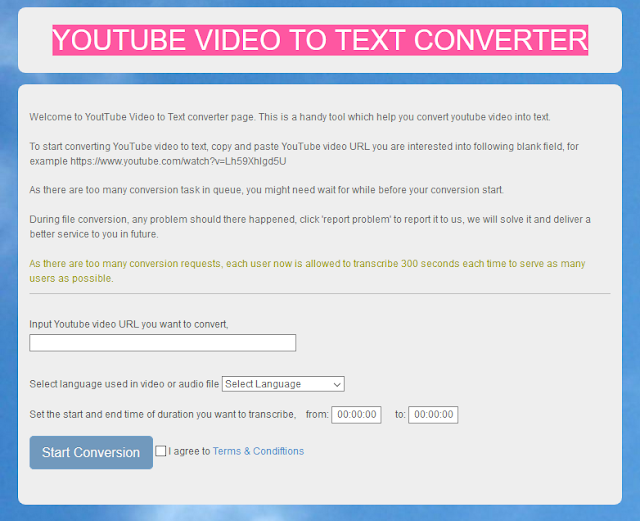Viewport: 640px width, 521px height.
Task: Click the Start Conversion button
Action: click(91, 452)
